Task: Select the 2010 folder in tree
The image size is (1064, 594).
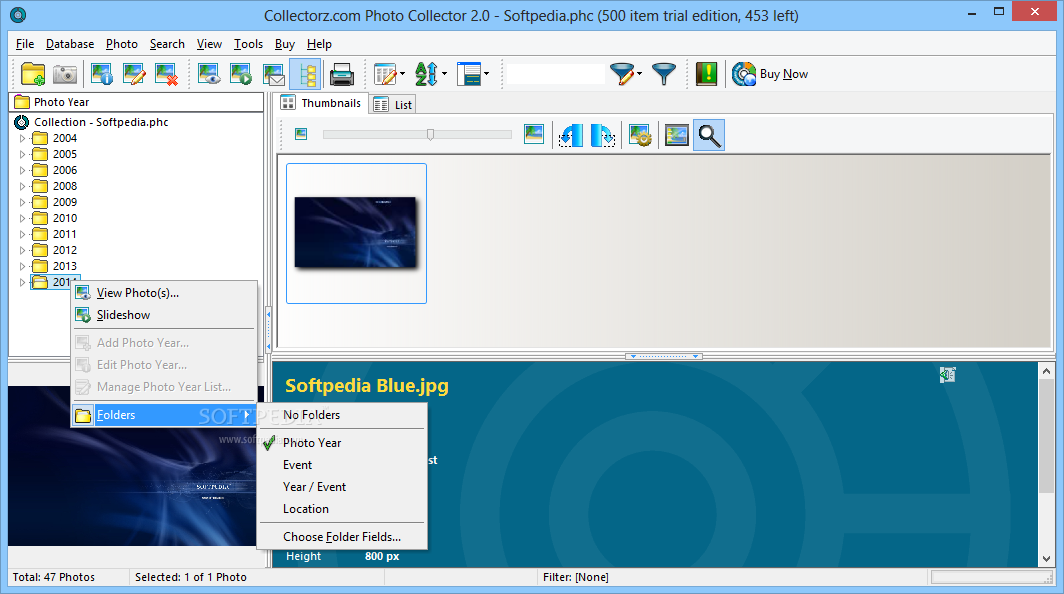Action: pyautogui.click(x=64, y=218)
